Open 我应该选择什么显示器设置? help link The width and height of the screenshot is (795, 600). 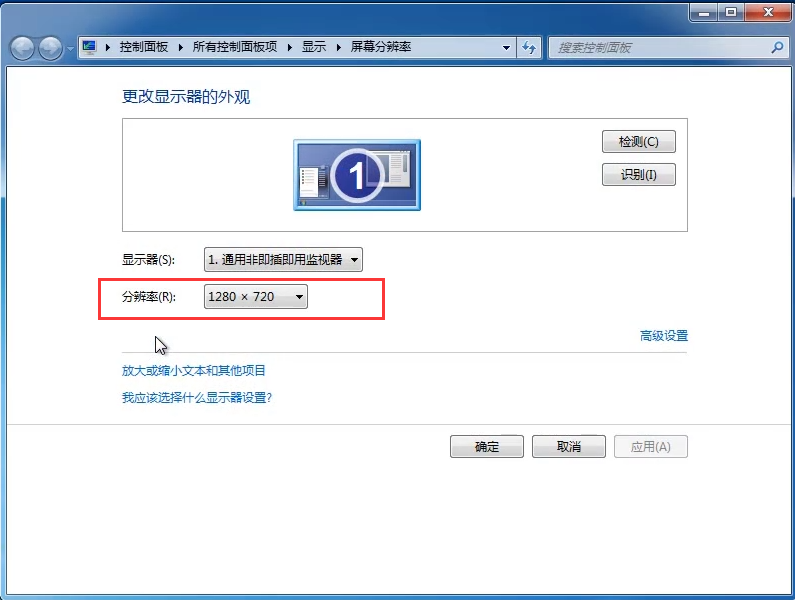197,398
